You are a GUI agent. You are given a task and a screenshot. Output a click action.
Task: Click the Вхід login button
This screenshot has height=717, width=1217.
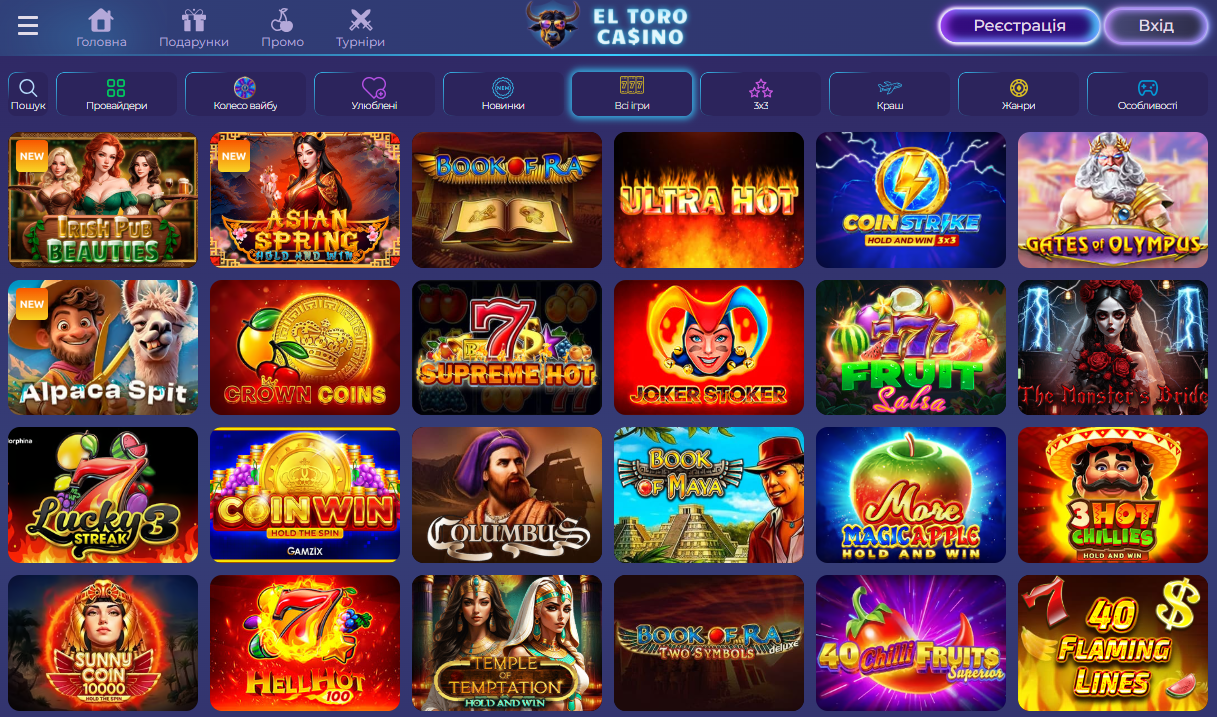click(x=1156, y=26)
